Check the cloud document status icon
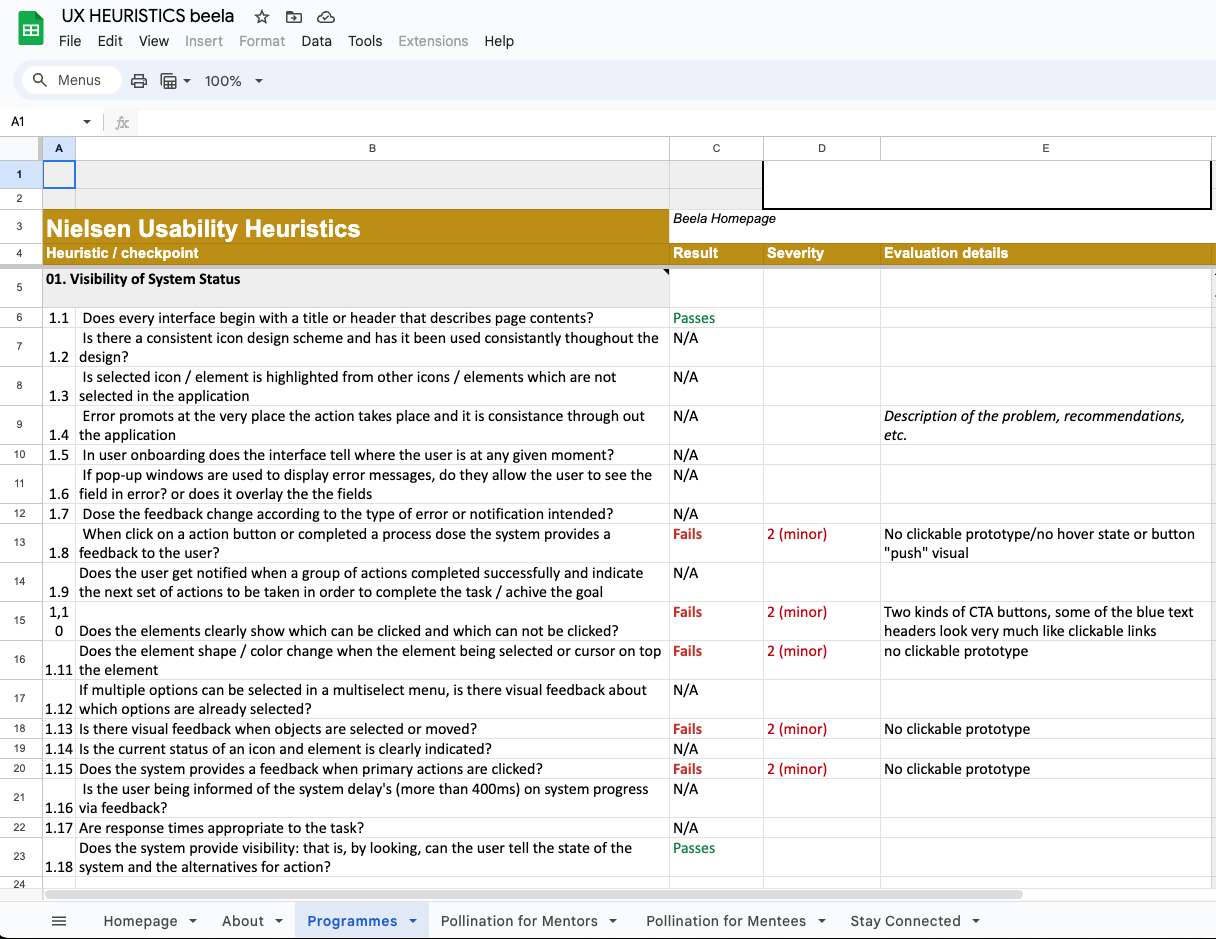The image size is (1216, 939). (325, 16)
